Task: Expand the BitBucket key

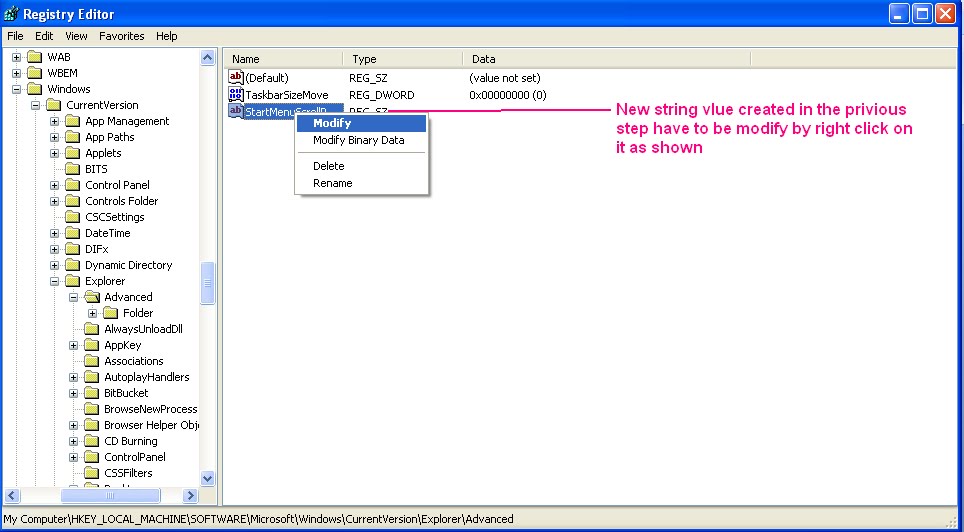Action: click(x=74, y=393)
